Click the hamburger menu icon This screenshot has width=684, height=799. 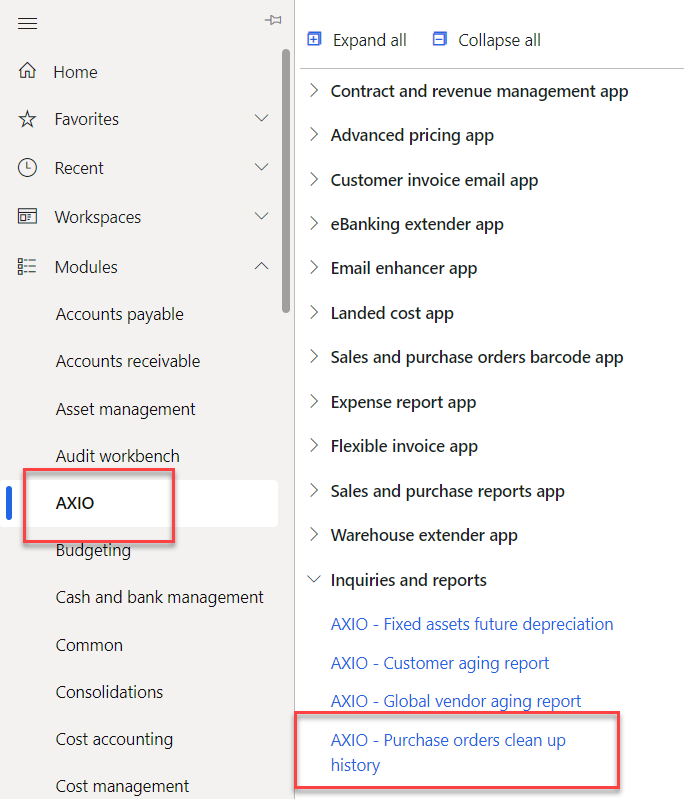pyautogui.click(x=27, y=23)
